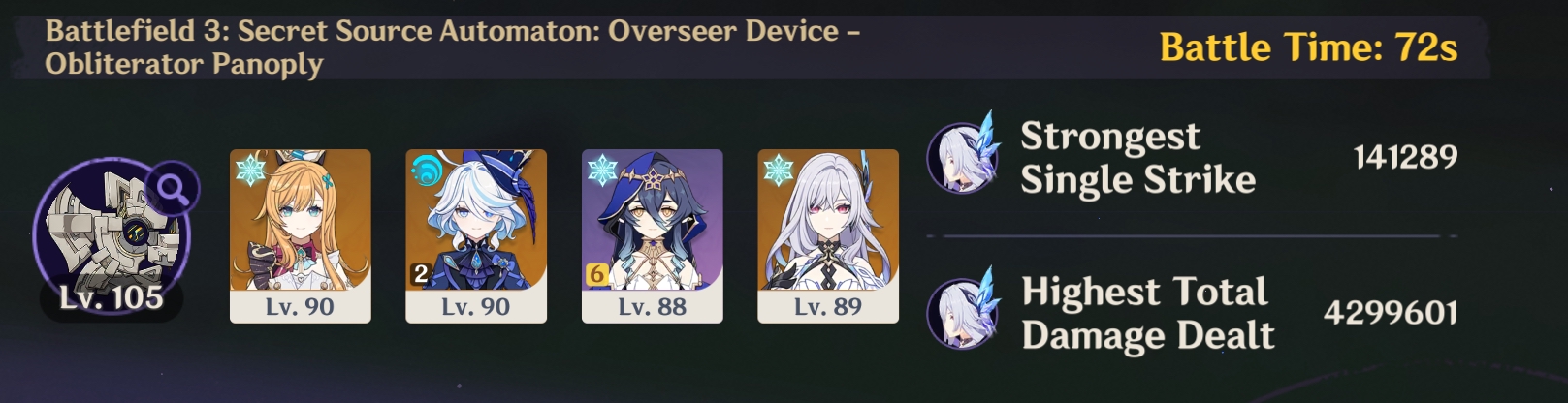Select the silver-haired Lv. 89 character card
The height and width of the screenshot is (403, 1568).
tap(828, 235)
